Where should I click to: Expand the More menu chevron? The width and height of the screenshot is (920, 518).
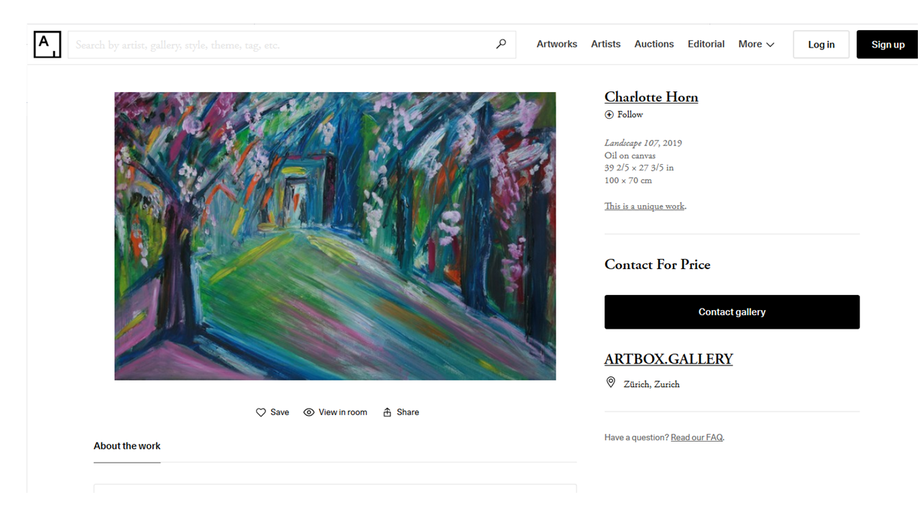(770, 45)
